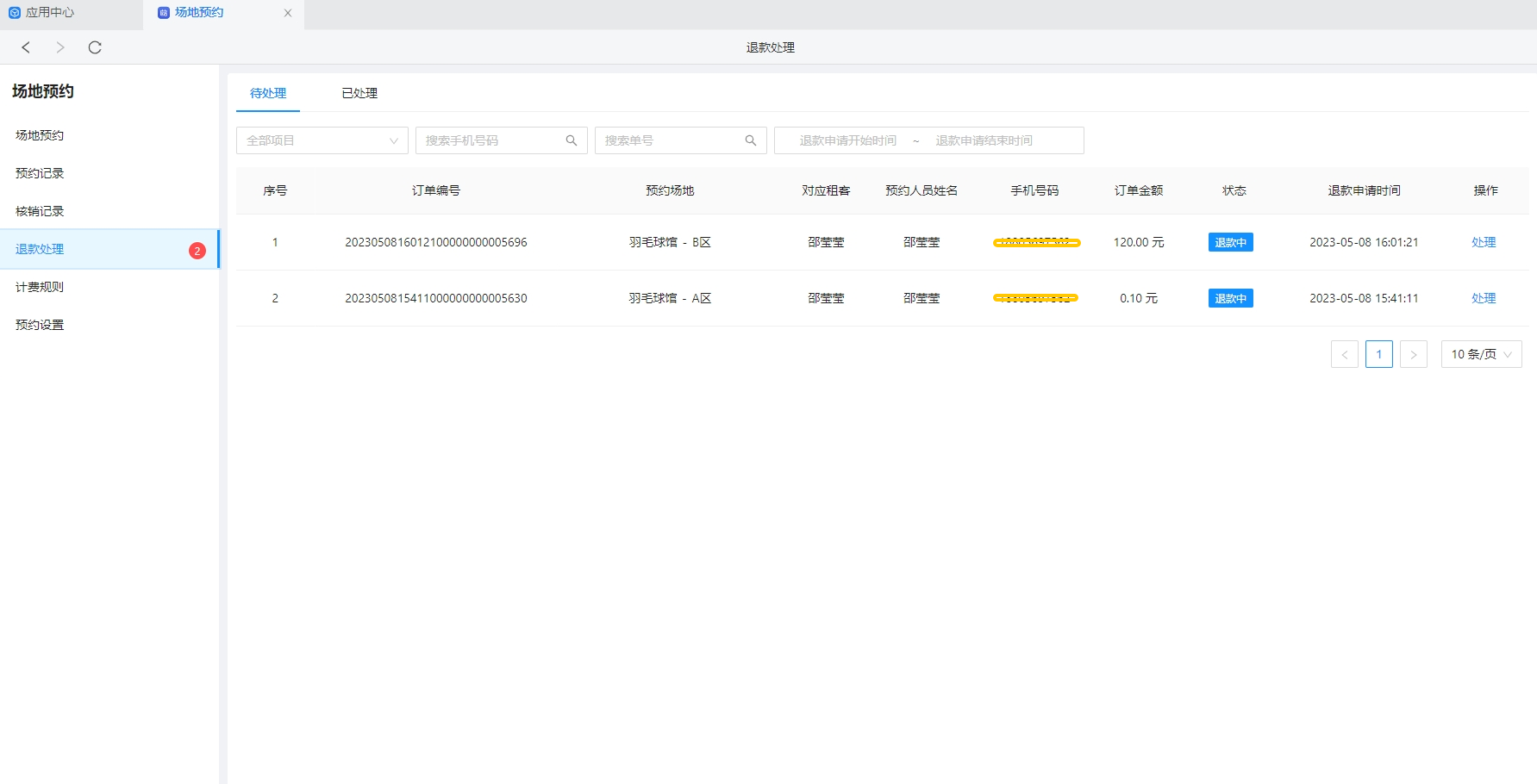Viewport: 1537px width, 784px height.
Task: Click the 退款处理 page title
Action: [770, 47]
